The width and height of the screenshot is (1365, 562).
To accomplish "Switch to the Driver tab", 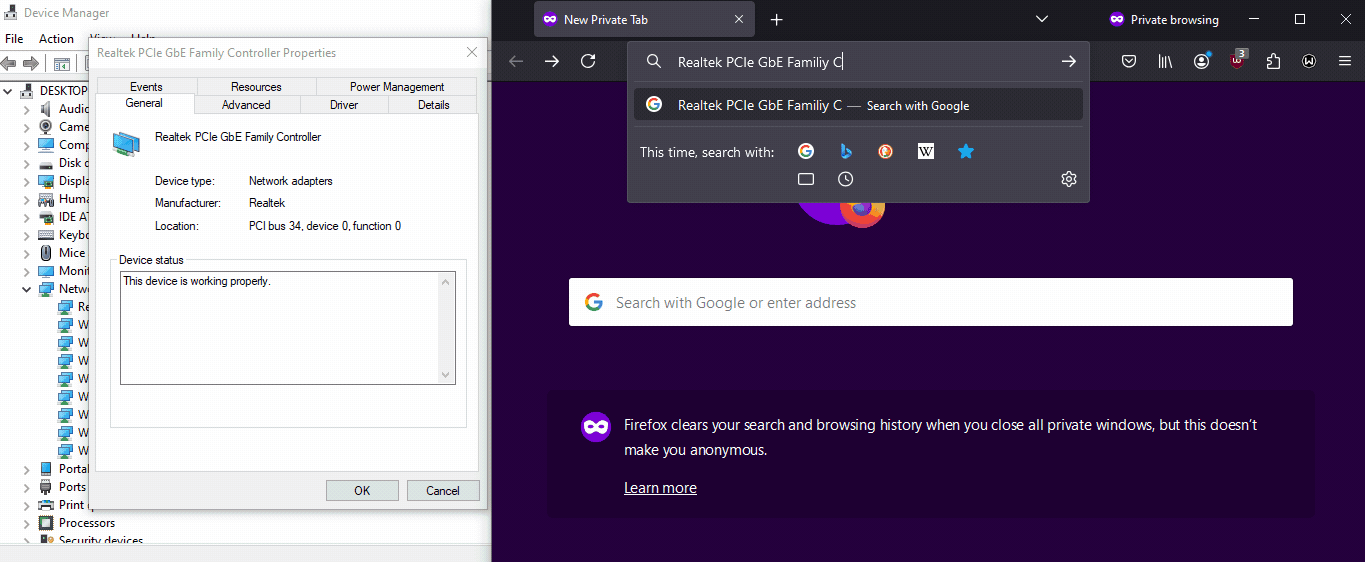I will [x=344, y=104].
